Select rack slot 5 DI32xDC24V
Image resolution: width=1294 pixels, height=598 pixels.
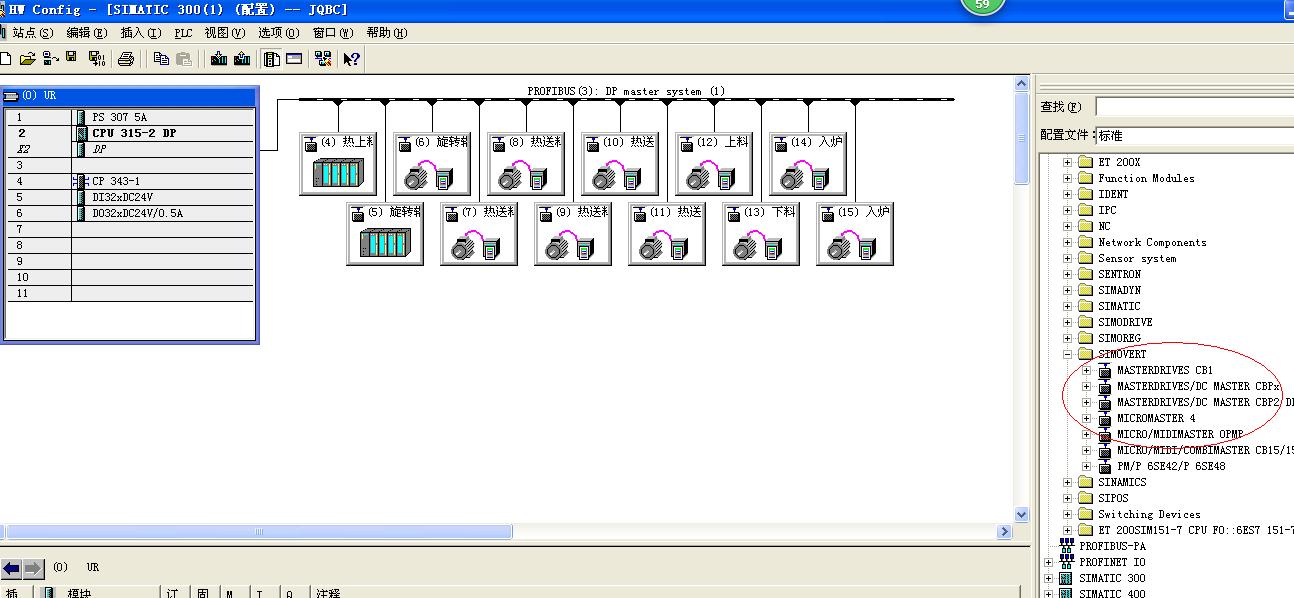[131, 197]
